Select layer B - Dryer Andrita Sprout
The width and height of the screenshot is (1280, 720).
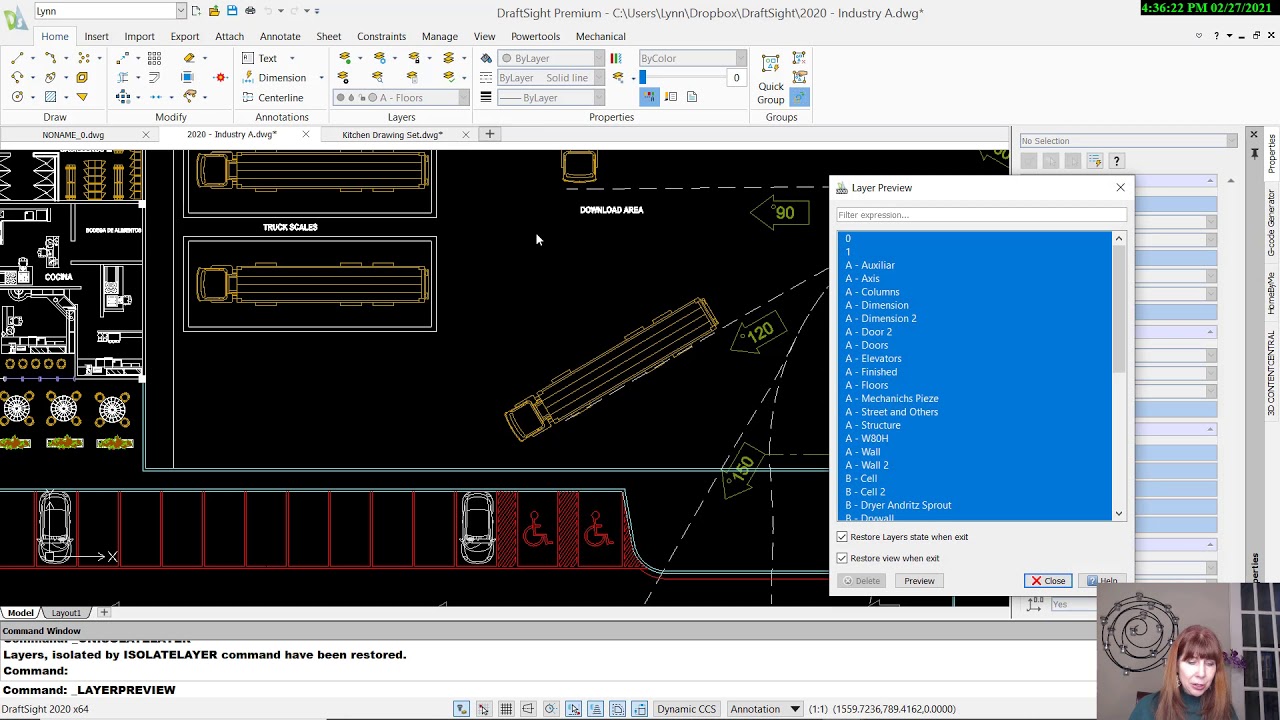898,505
